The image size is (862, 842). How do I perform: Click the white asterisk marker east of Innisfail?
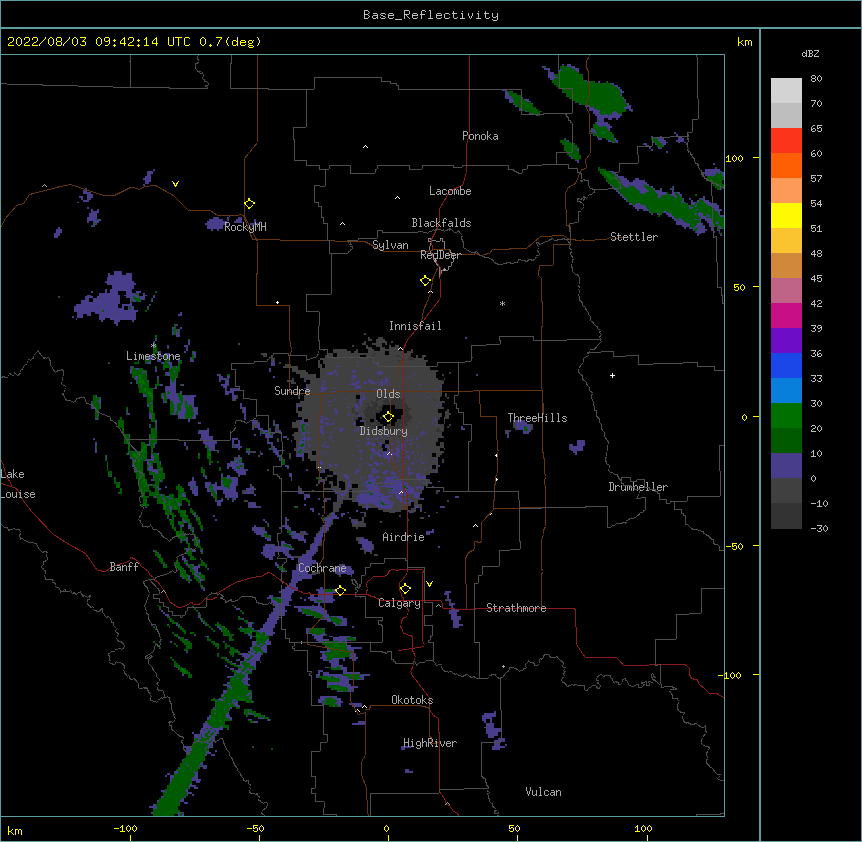pos(502,304)
